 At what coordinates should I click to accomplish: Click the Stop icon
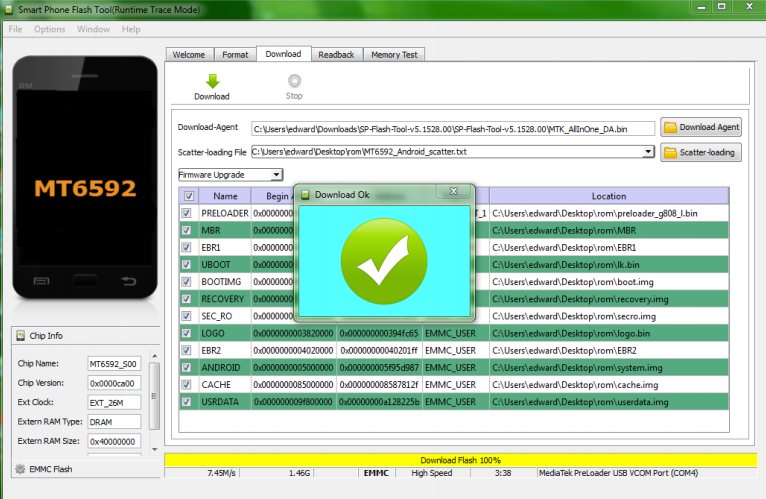click(294, 81)
